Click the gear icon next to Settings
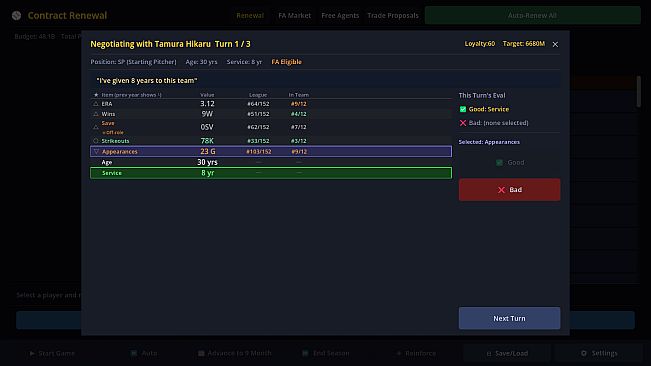 [584, 353]
